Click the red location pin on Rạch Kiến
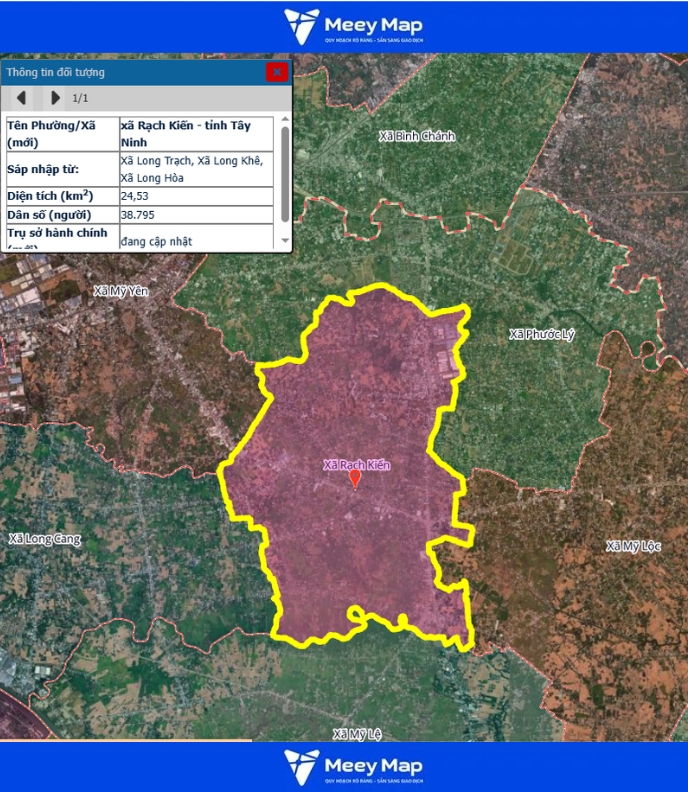This screenshot has height=792, width=688. click(x=355, y=479)
